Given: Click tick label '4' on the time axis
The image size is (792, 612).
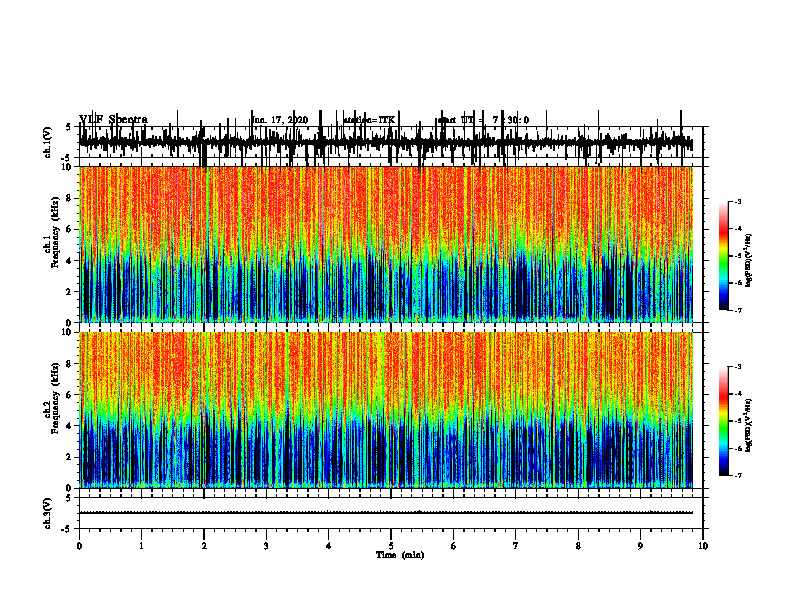Looking at the screenshot, I should [329, 546].
